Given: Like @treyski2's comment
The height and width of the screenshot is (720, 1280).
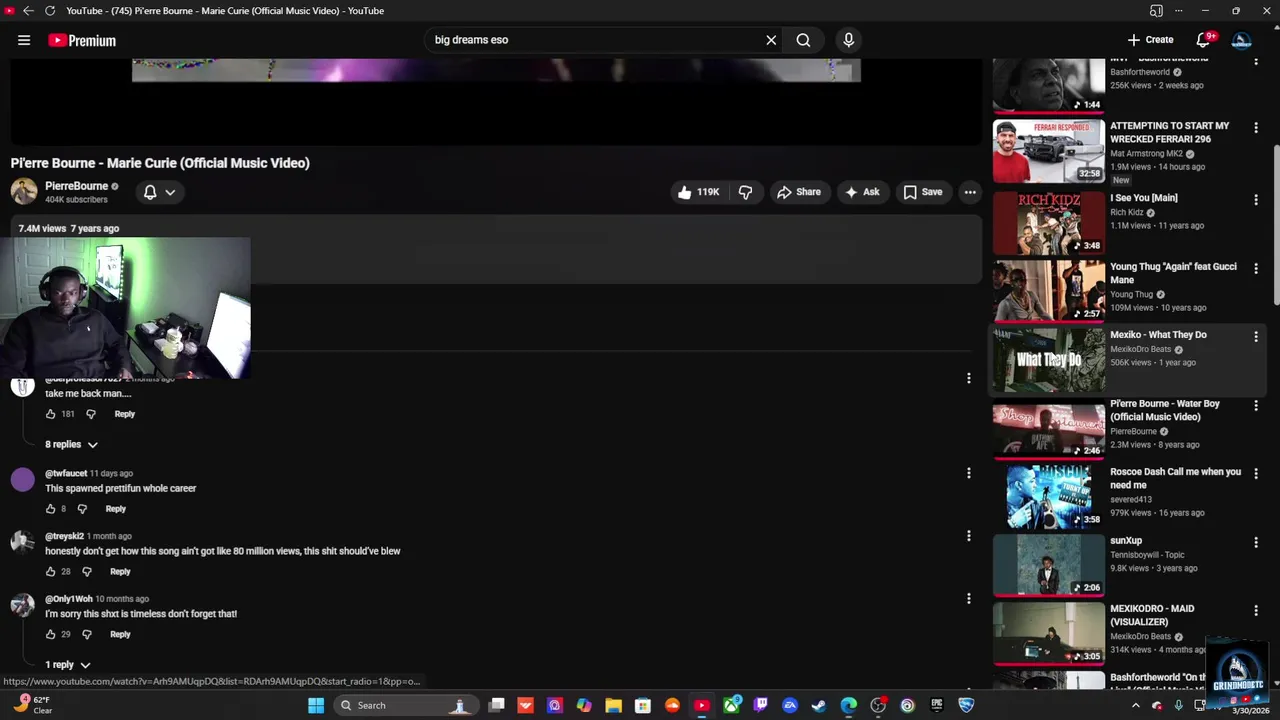Looking at the screenshot, I should (x=51, y=572).
